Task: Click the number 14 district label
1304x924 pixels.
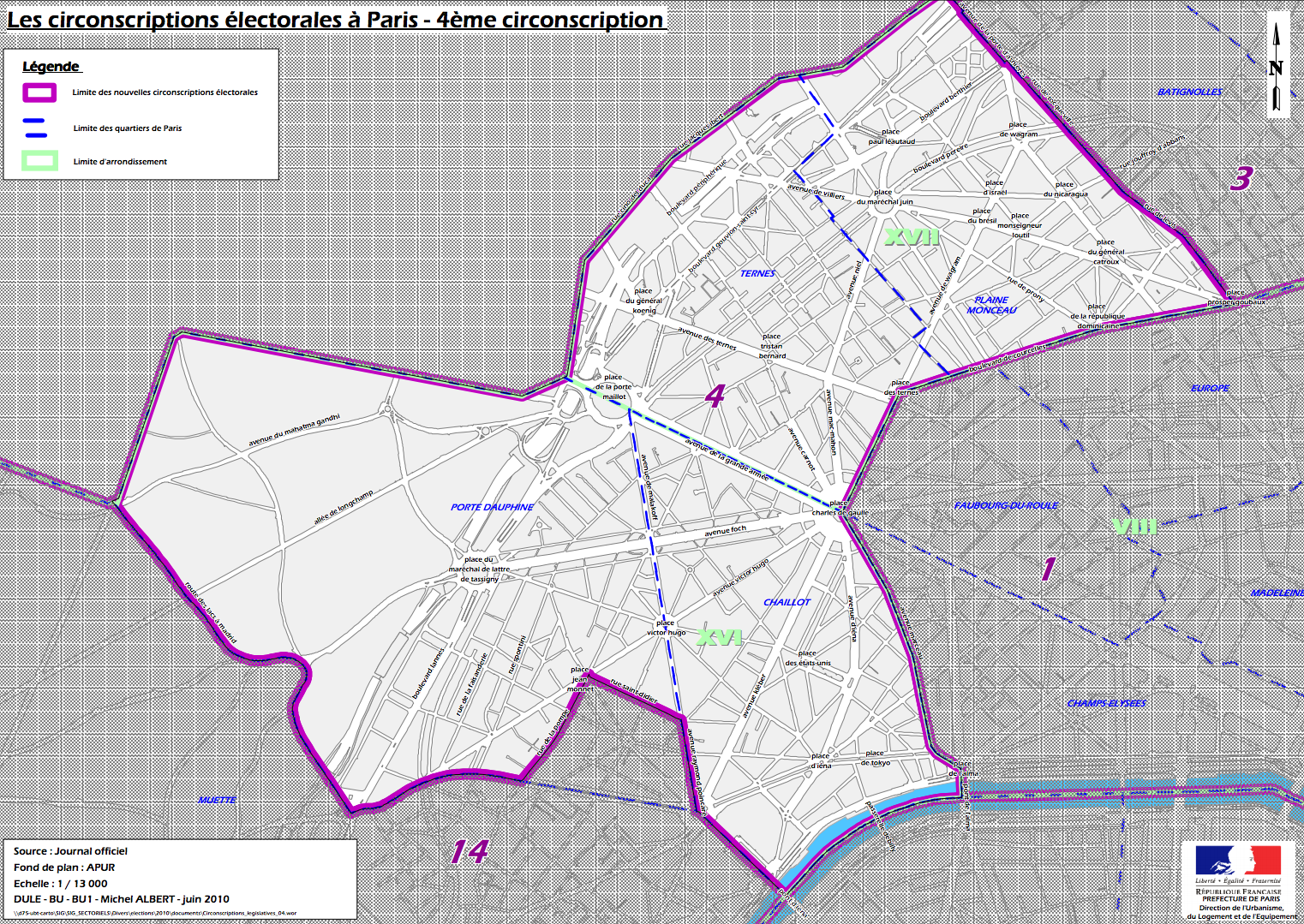Action: click(470, 853)
